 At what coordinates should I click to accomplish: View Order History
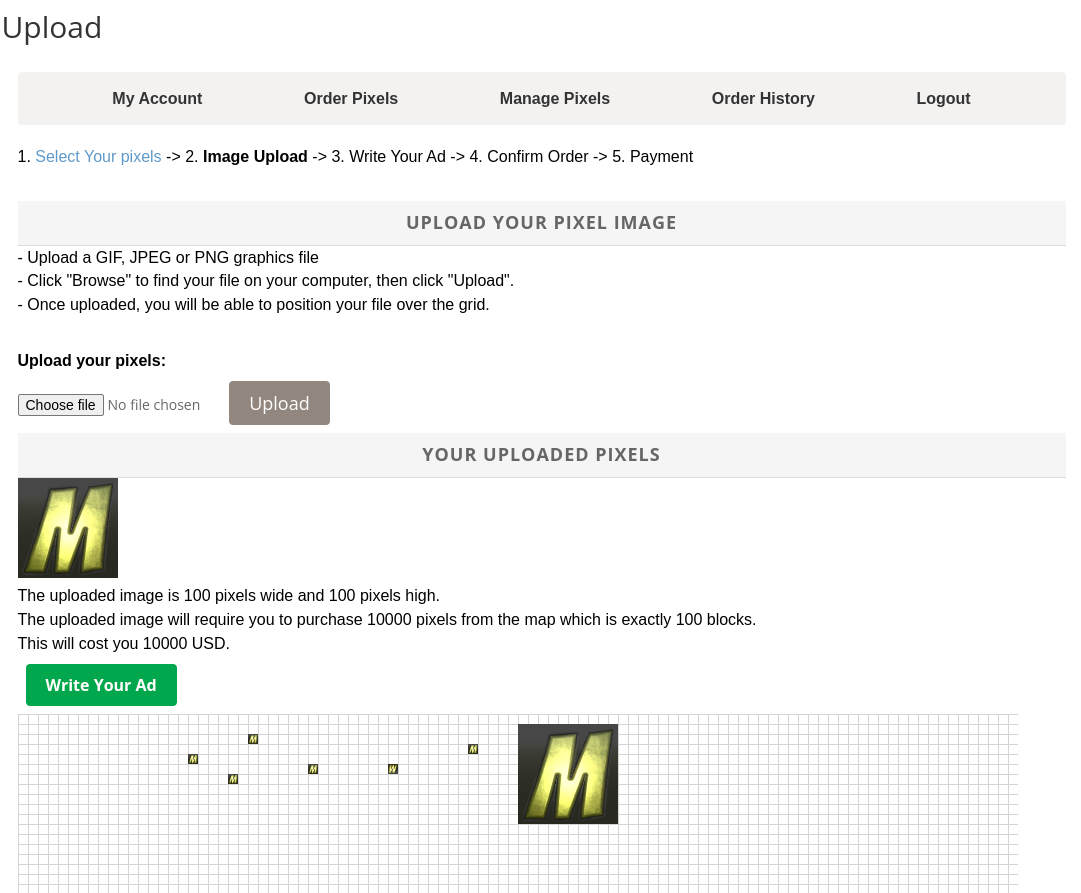pos(763,98)
